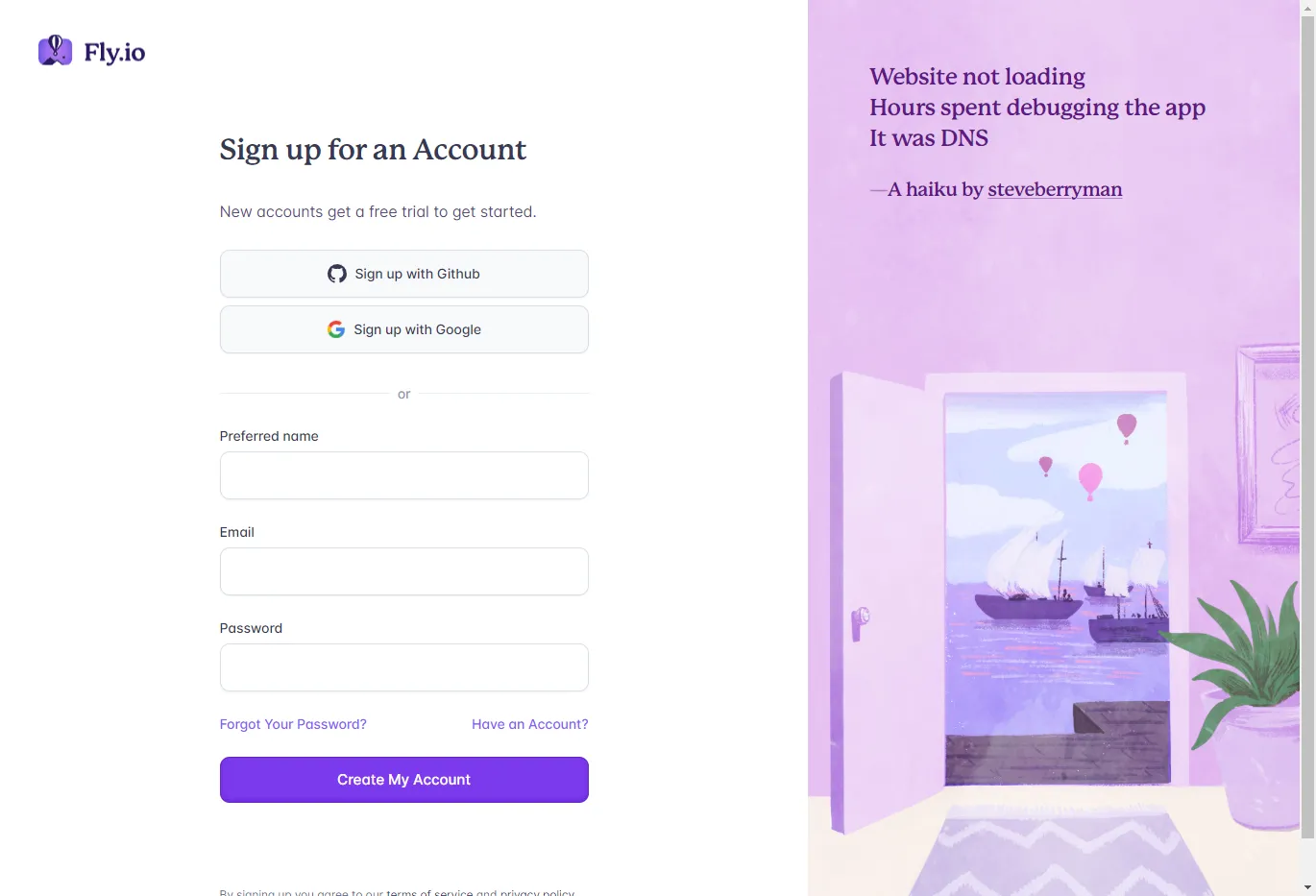Click the GitHub octocat icon
1316x896 pixels.
pos(337,274)
